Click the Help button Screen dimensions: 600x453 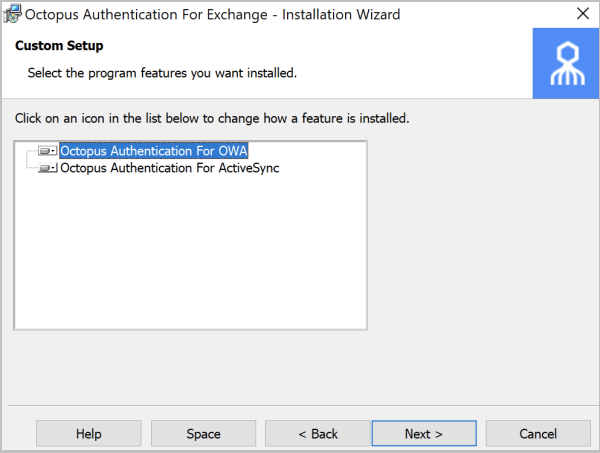click(89, 434)
